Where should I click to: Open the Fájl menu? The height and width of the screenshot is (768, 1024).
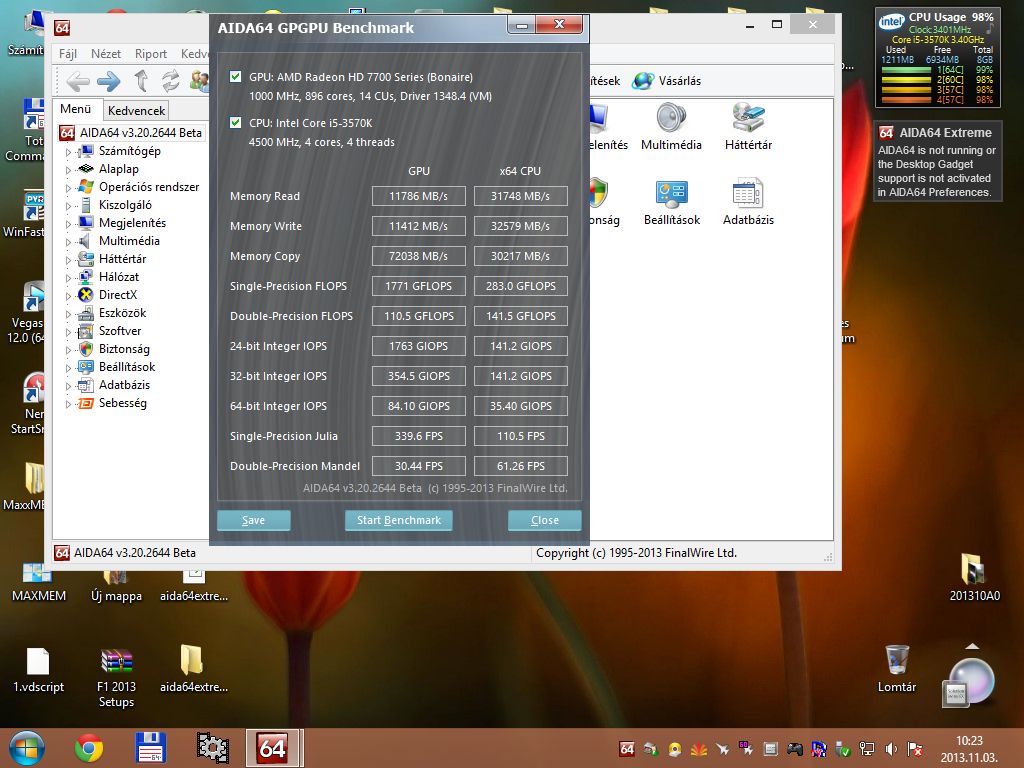pyautogui.click(x=68, y=54)
